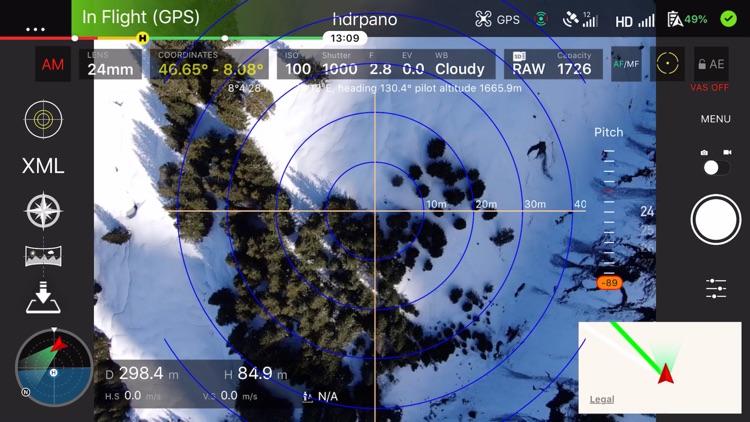Tap the VAS OFF indicator
The image size is (750, 422).
[709, 88]
